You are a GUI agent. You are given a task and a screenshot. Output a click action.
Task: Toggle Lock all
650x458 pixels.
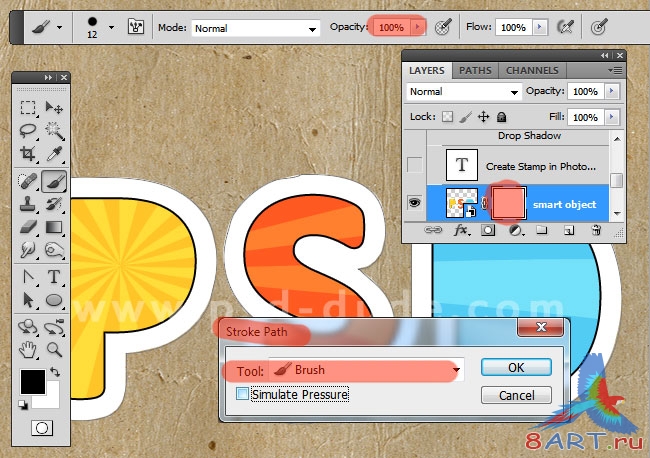pyautogui.click(x=502, y=117)
